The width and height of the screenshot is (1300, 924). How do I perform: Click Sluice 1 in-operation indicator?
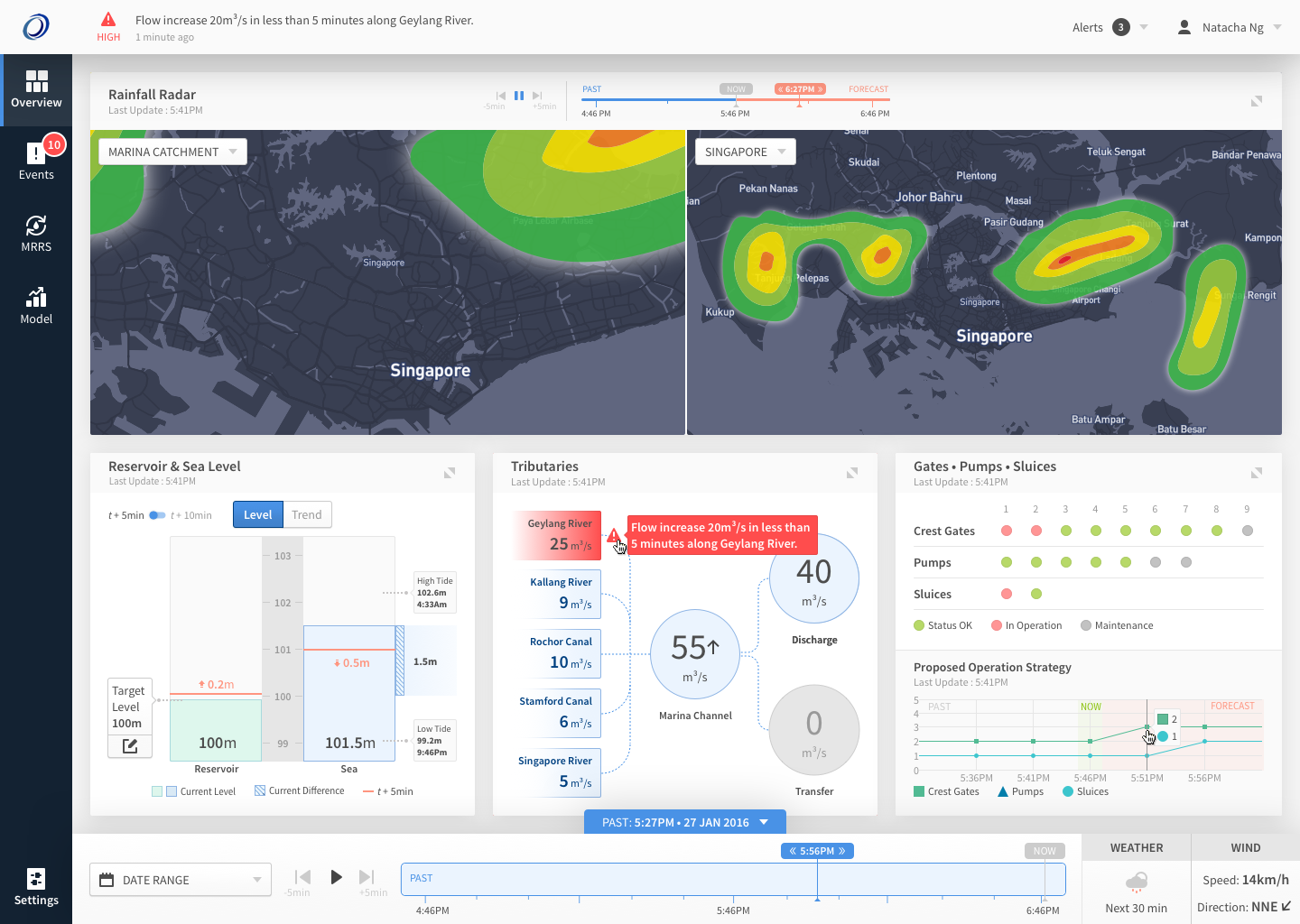pos(1007,594)
